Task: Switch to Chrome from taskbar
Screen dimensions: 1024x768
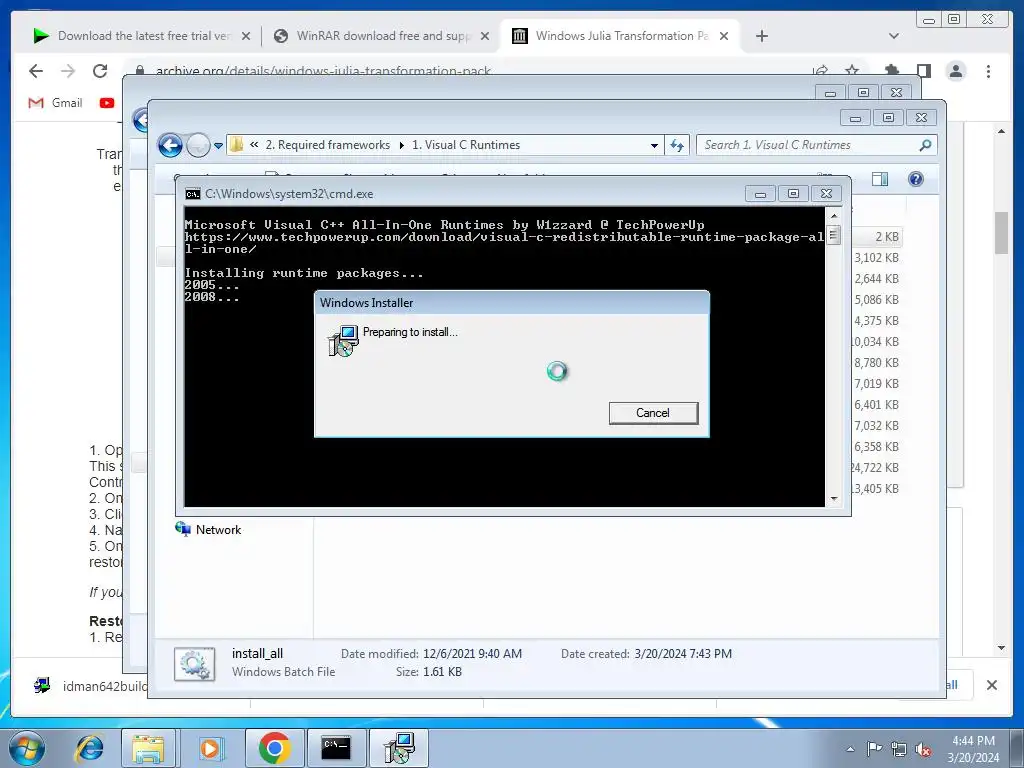Action: 274,748
